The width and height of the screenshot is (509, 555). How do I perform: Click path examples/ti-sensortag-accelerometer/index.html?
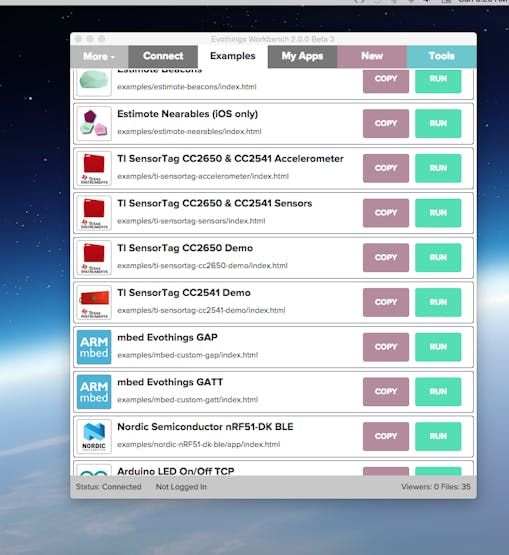tap(203, 176)
